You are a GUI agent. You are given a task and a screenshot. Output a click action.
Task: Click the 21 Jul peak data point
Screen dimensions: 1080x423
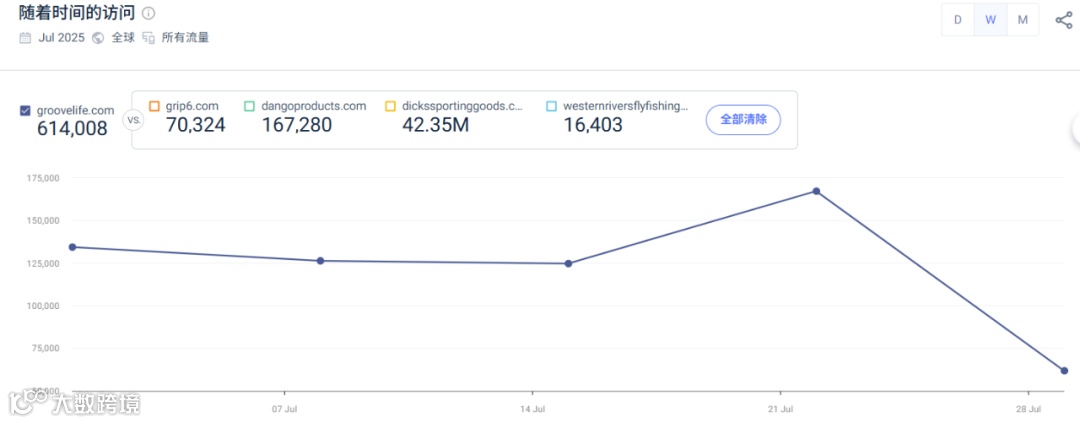pyautogui.click(x=816, y=191)
